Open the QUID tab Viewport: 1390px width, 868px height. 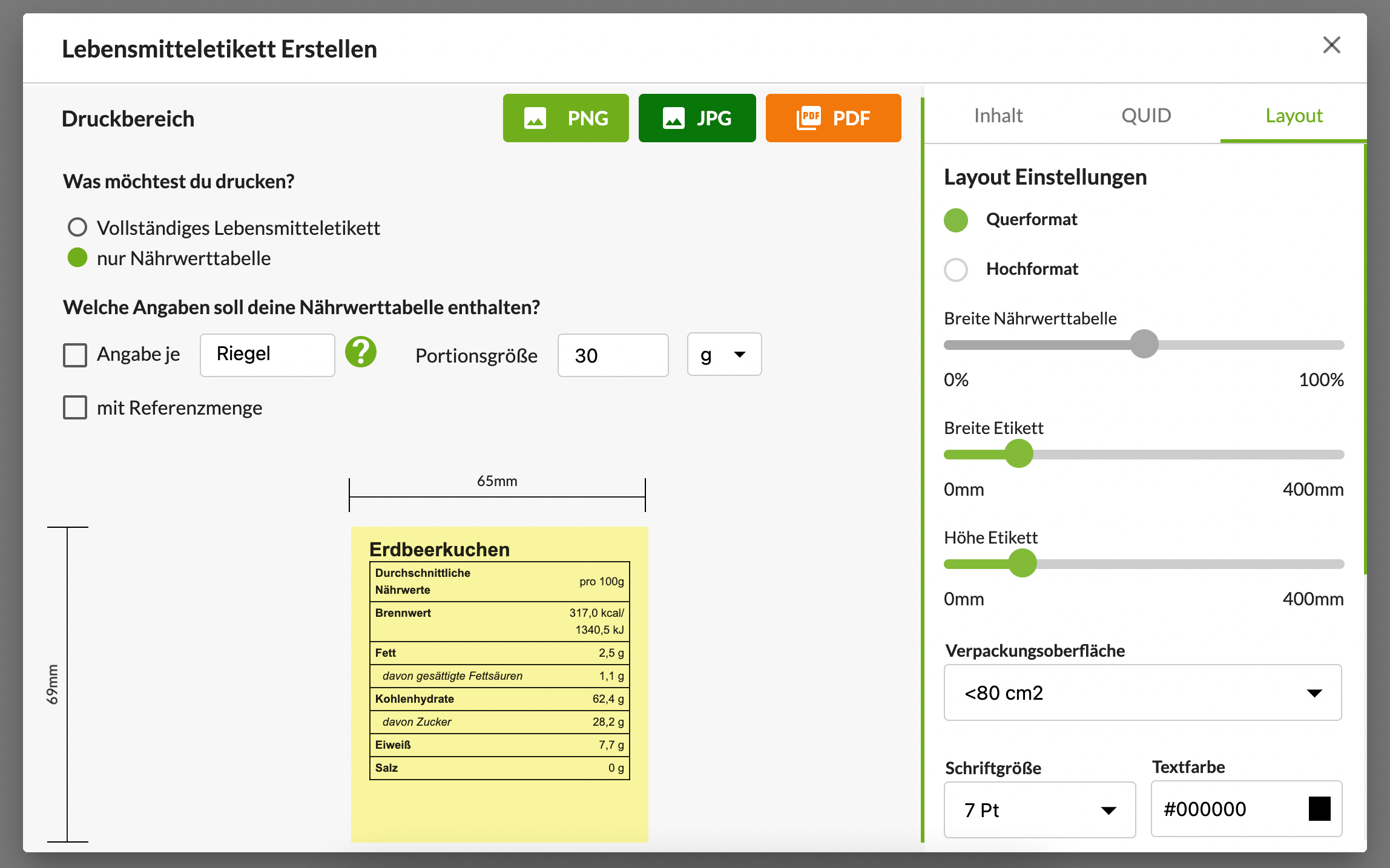pyautogui.click(x=1146, y=116)
